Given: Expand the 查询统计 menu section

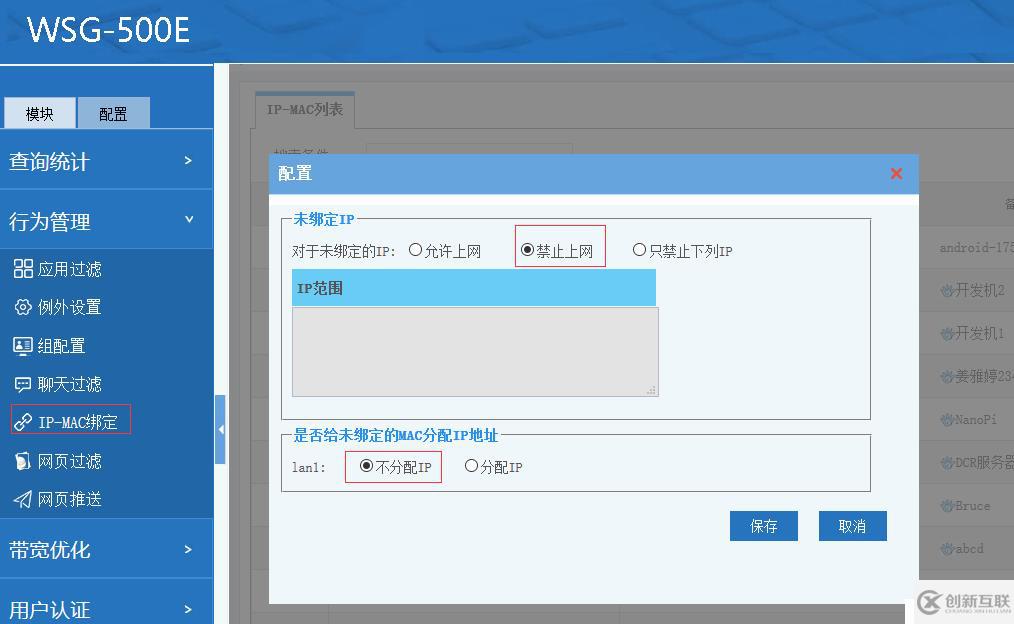Looking at the screenshot, I should (107, 160).
